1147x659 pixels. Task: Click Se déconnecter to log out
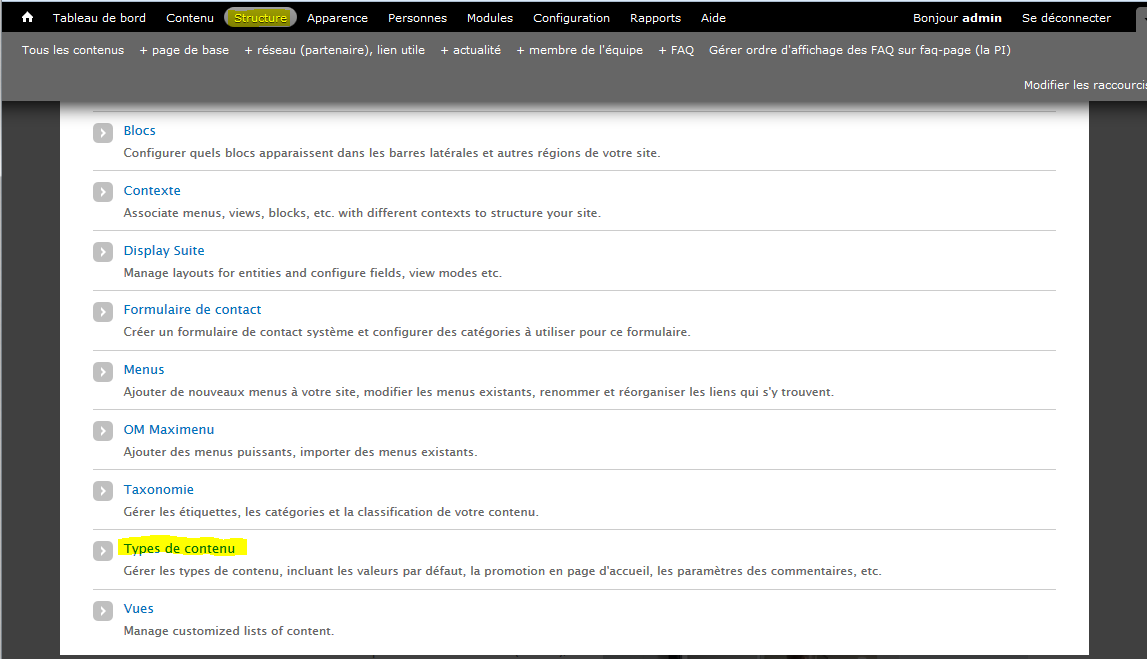click(1066, 18)
